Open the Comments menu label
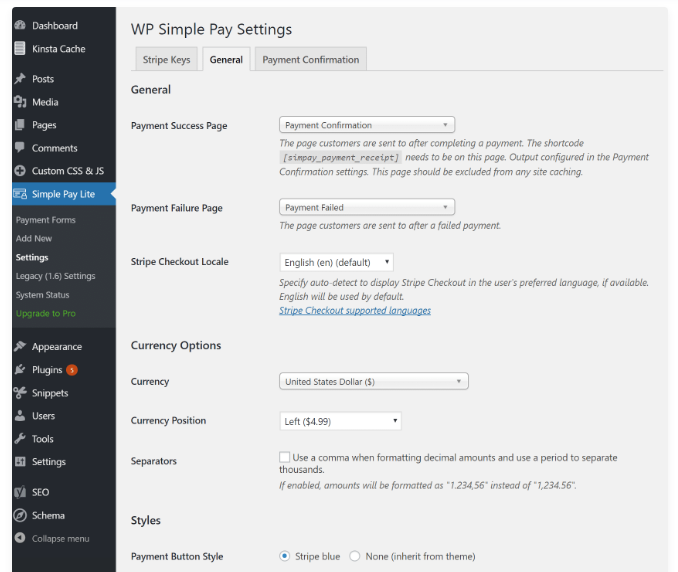Viewport: 678px width, 572px height. point(54,148)
